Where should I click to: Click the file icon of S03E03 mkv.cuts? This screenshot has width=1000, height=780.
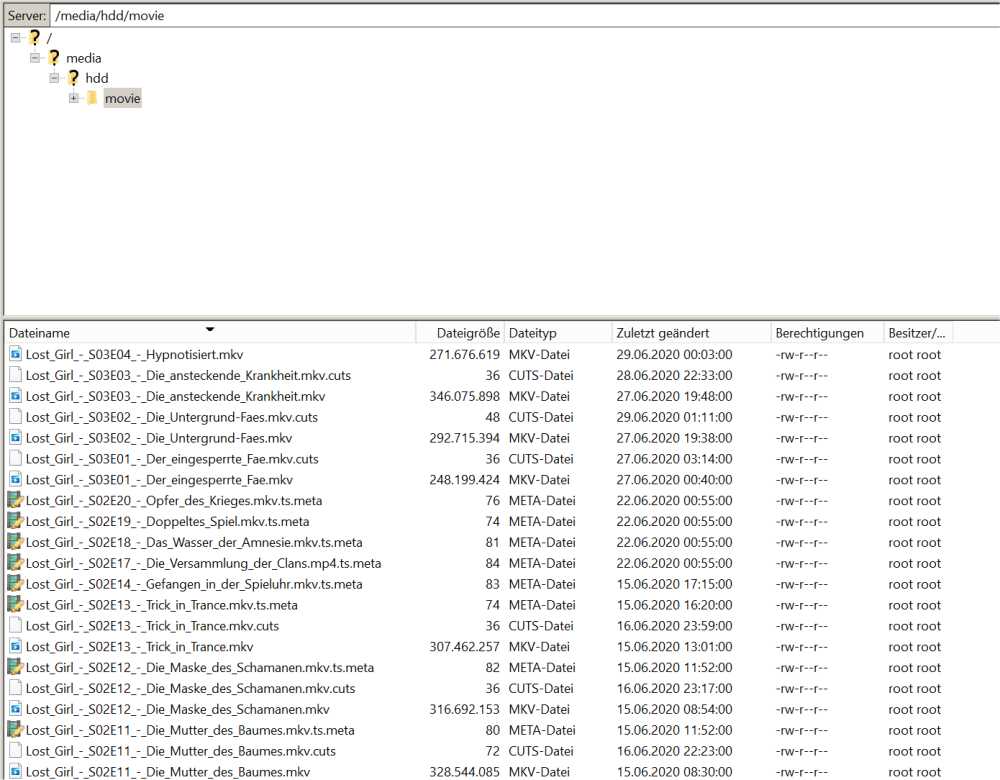tap(15, 375)
